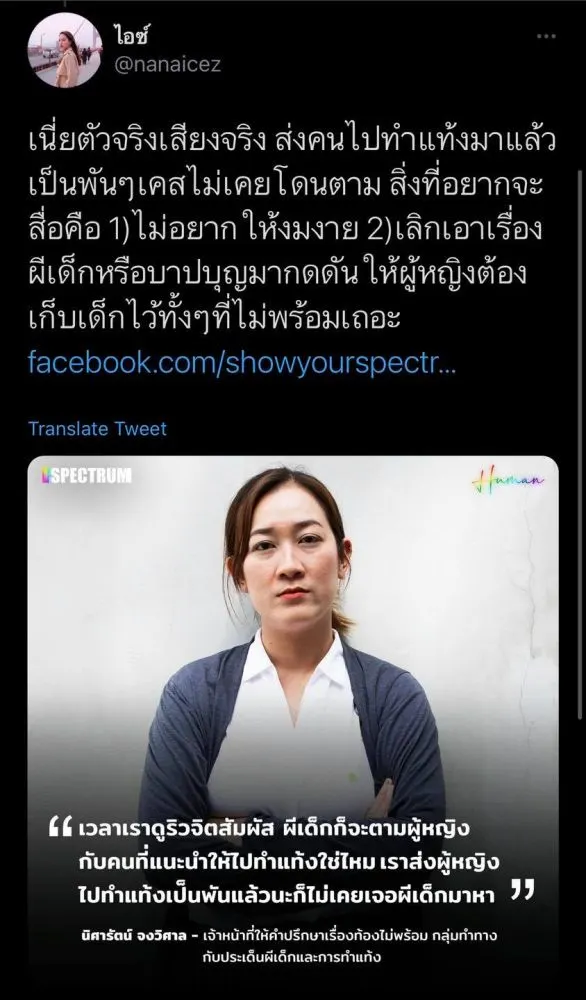
Task: Click Translate Tweet
Action: (98, 429)
